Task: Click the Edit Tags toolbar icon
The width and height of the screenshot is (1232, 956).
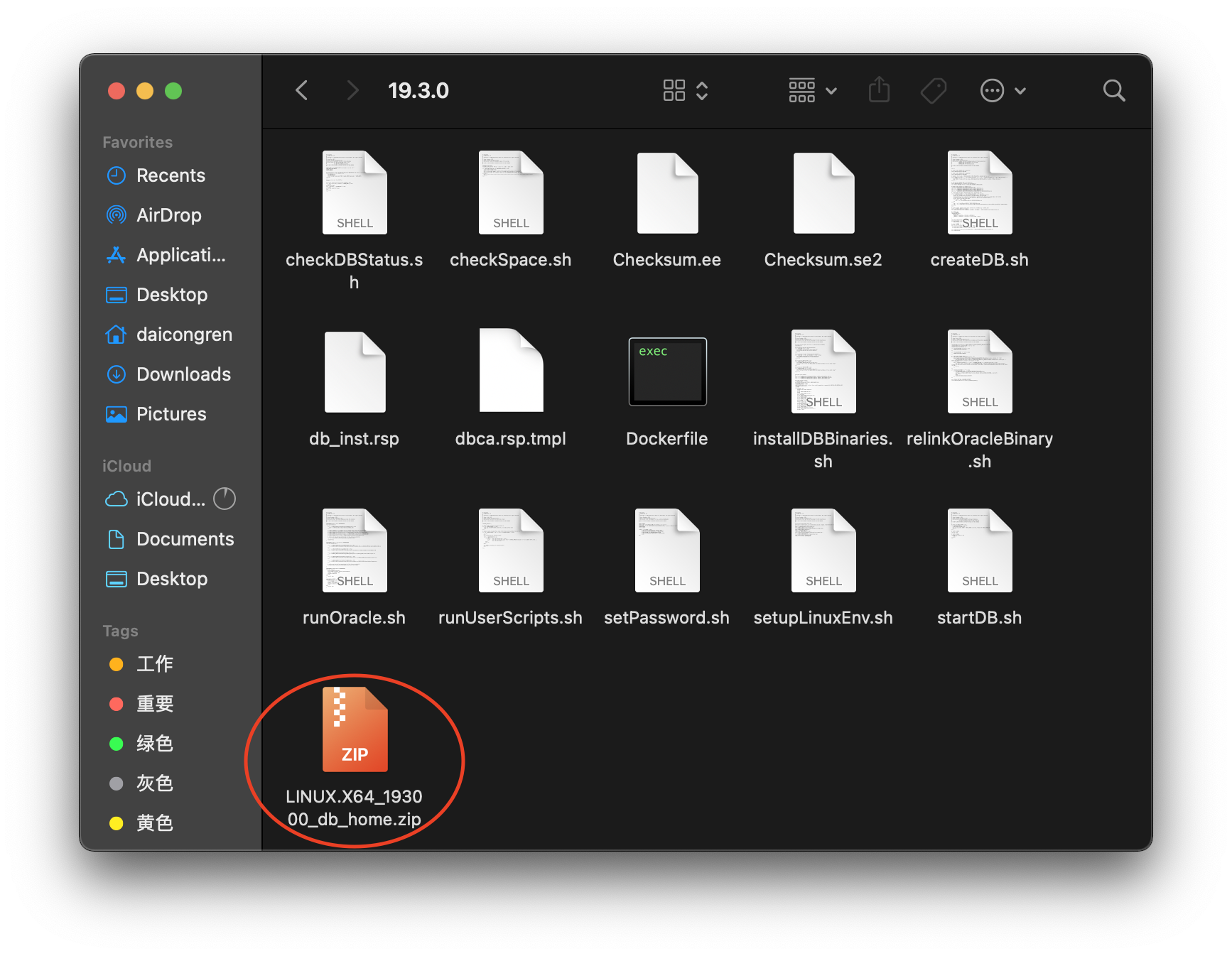Action: [933, 90]
